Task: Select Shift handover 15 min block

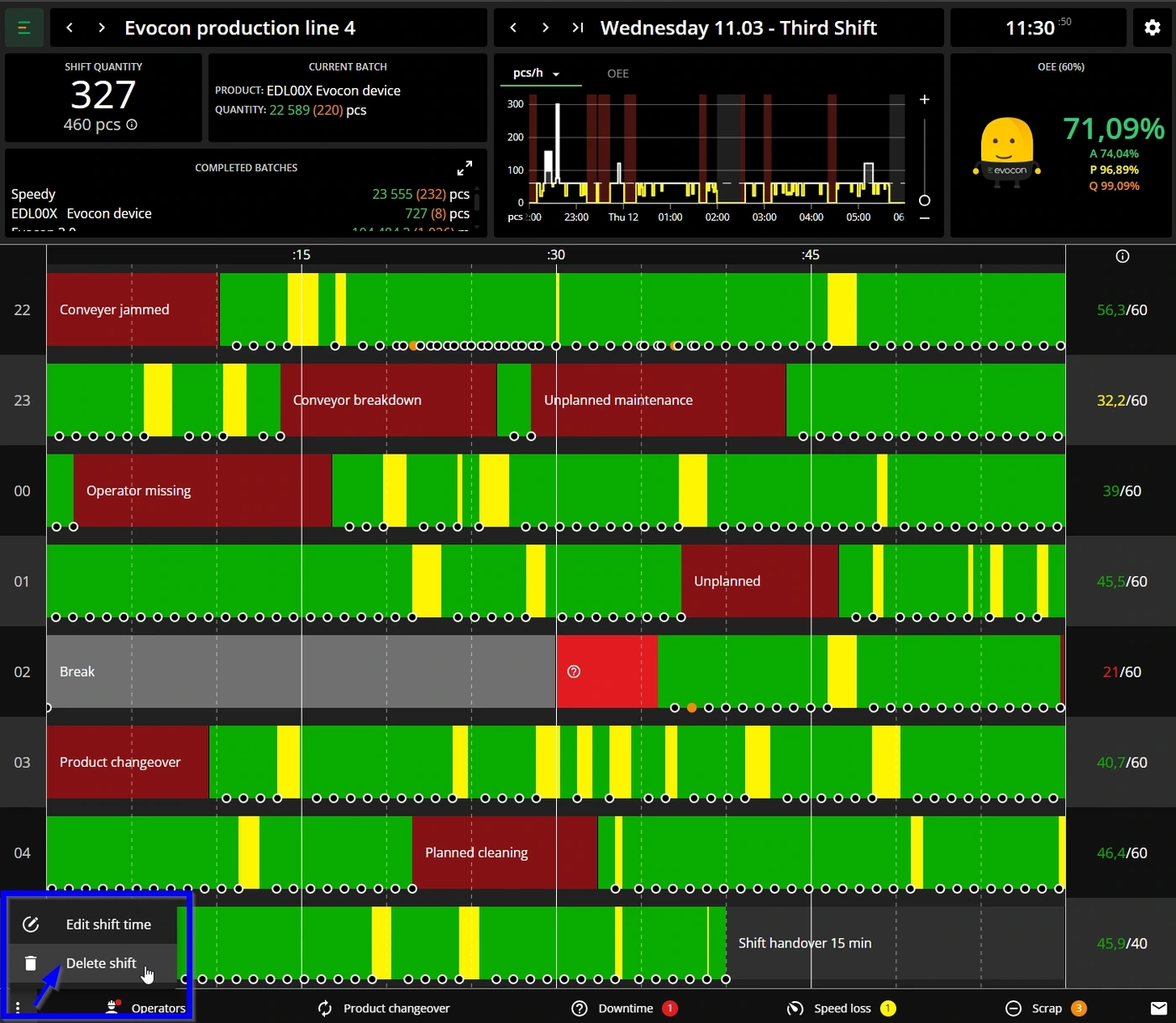Action: [x=895, y=942]
